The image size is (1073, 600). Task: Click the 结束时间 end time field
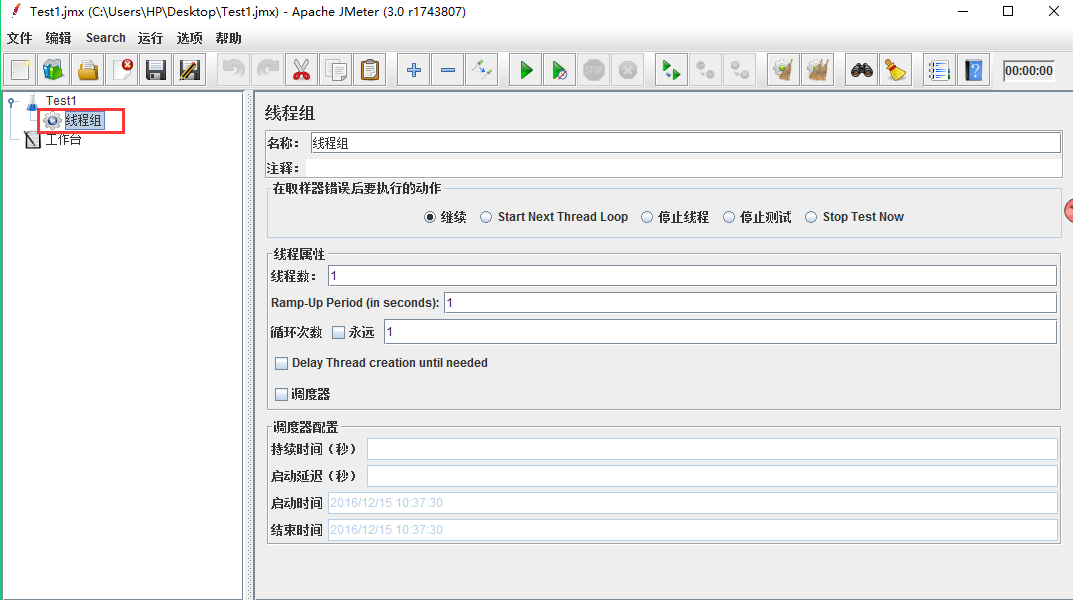[x=693, y=530]
